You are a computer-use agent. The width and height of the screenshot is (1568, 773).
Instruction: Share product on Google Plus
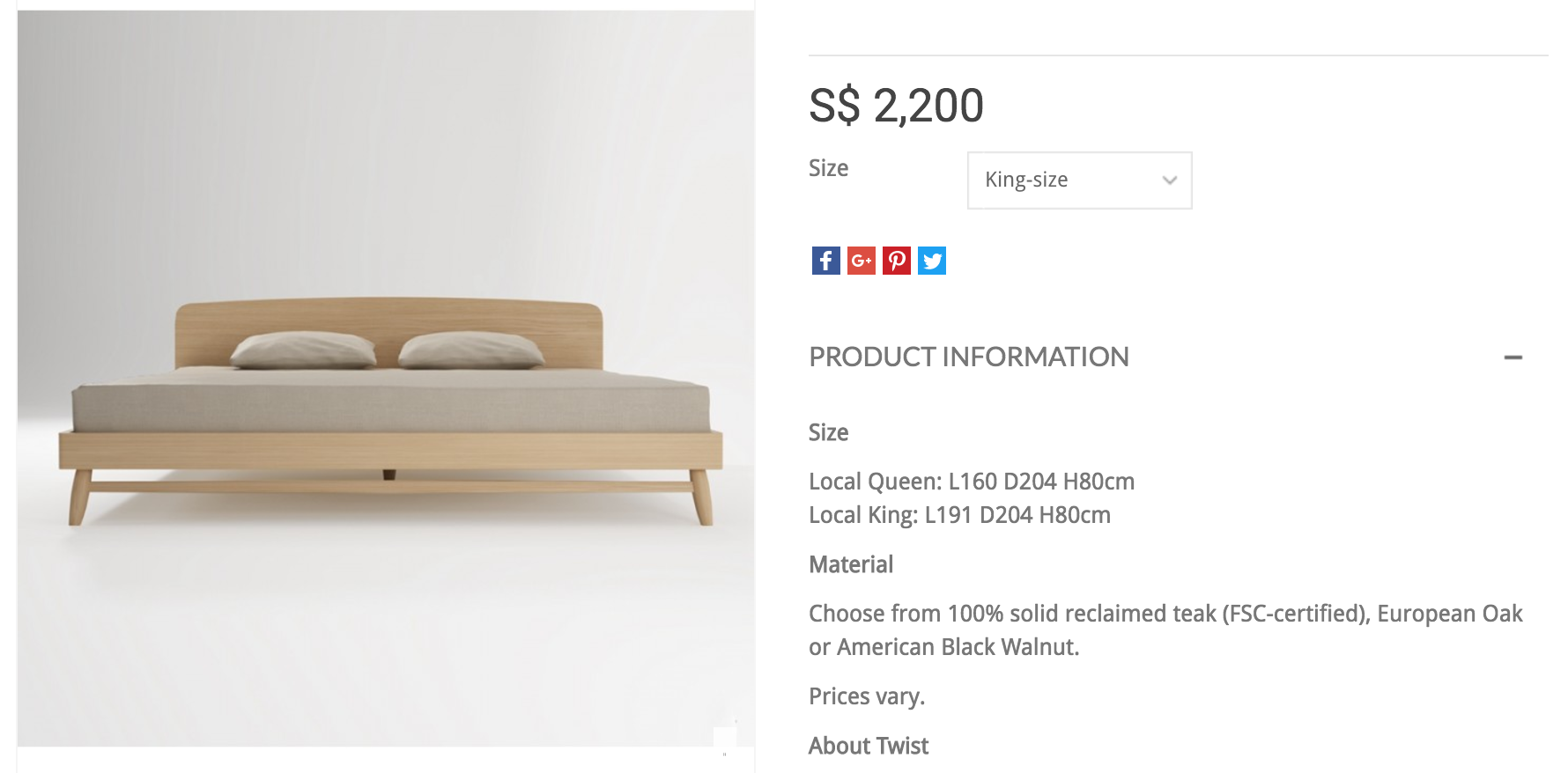tap(861, 261)
